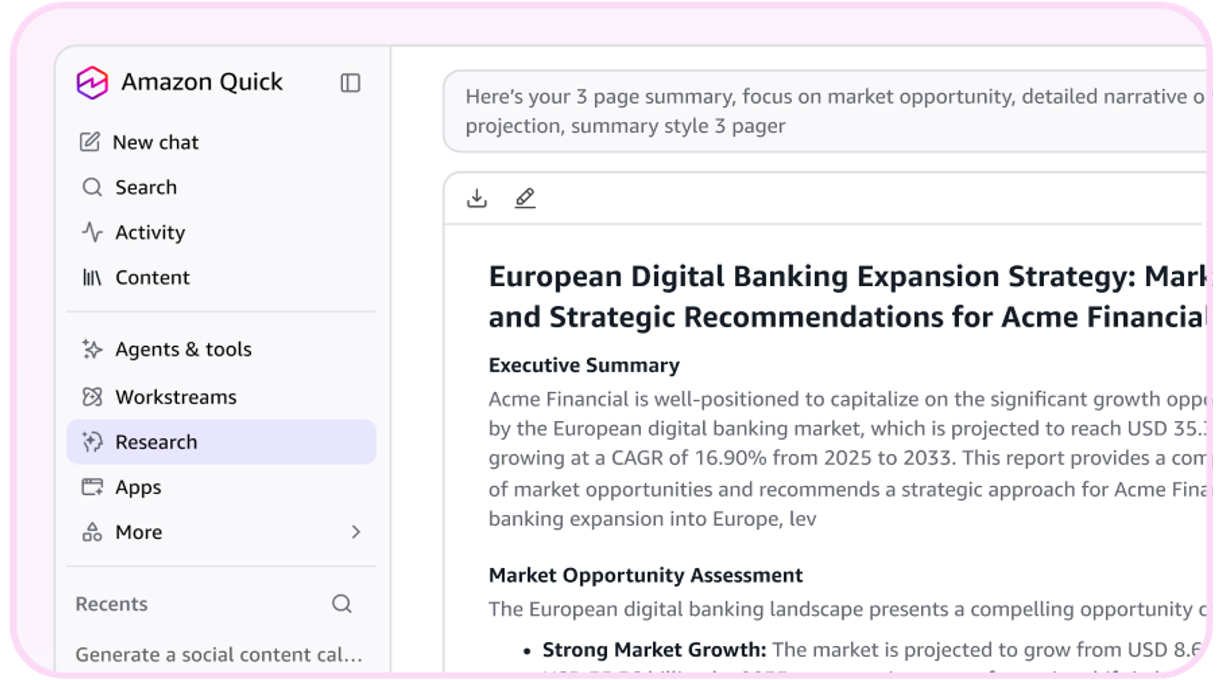Collapse the sidebar panel toggle icon

[x=350, y=83]
